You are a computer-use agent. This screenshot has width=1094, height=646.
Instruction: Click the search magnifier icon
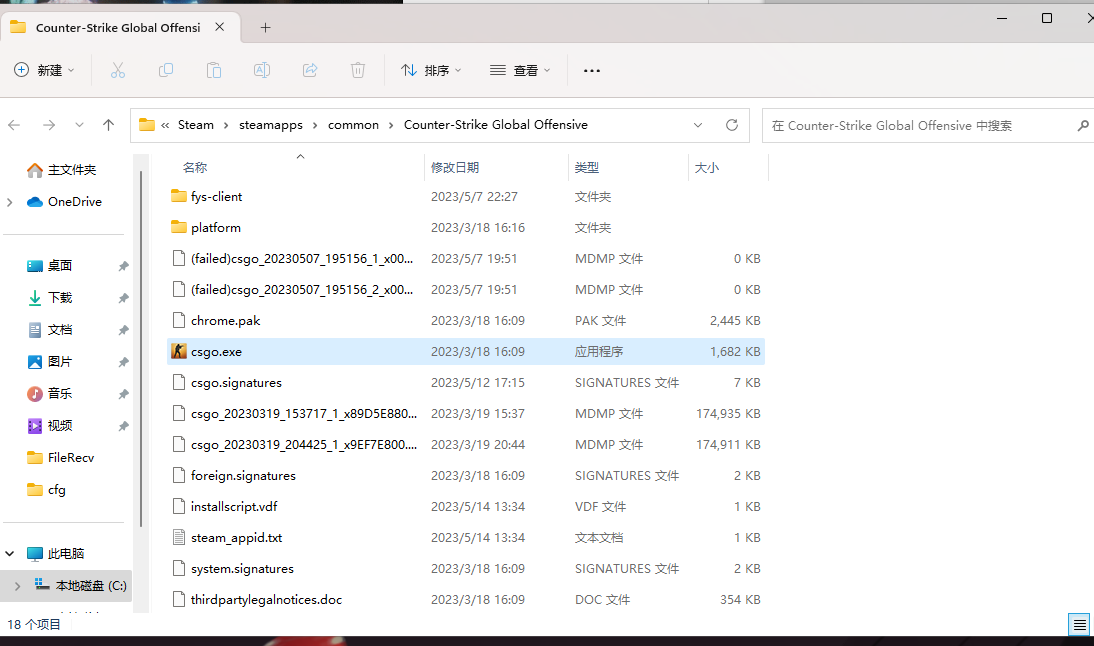tap(1083, 126)
